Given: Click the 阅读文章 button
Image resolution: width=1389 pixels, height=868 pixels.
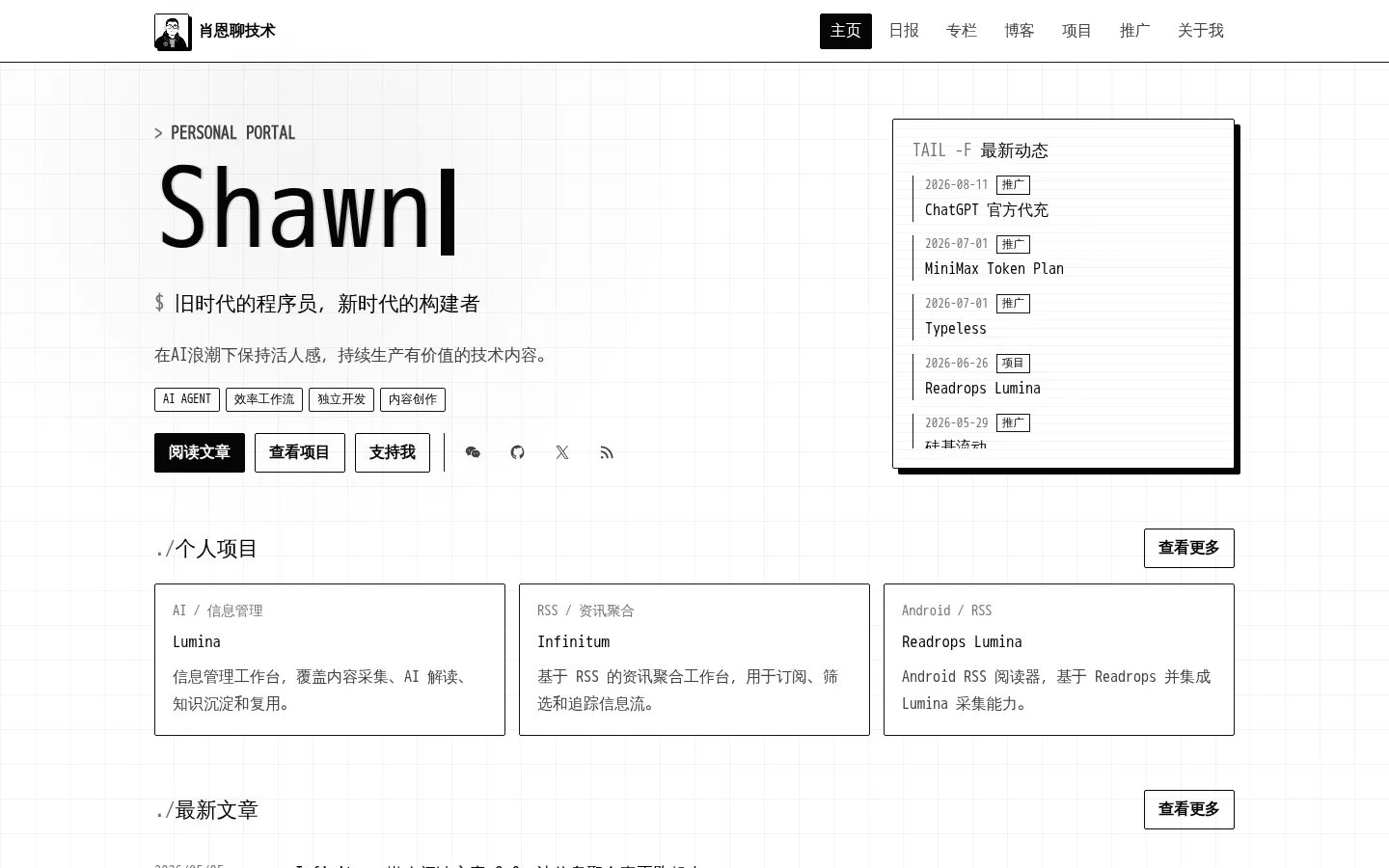Looking at the screenshot, I should [x=200, y=452].
